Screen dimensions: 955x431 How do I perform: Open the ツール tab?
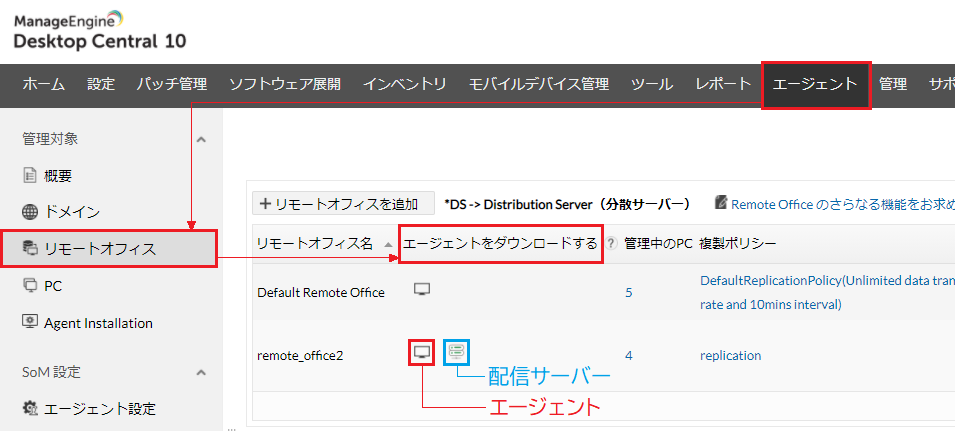[x=652, y=85]
